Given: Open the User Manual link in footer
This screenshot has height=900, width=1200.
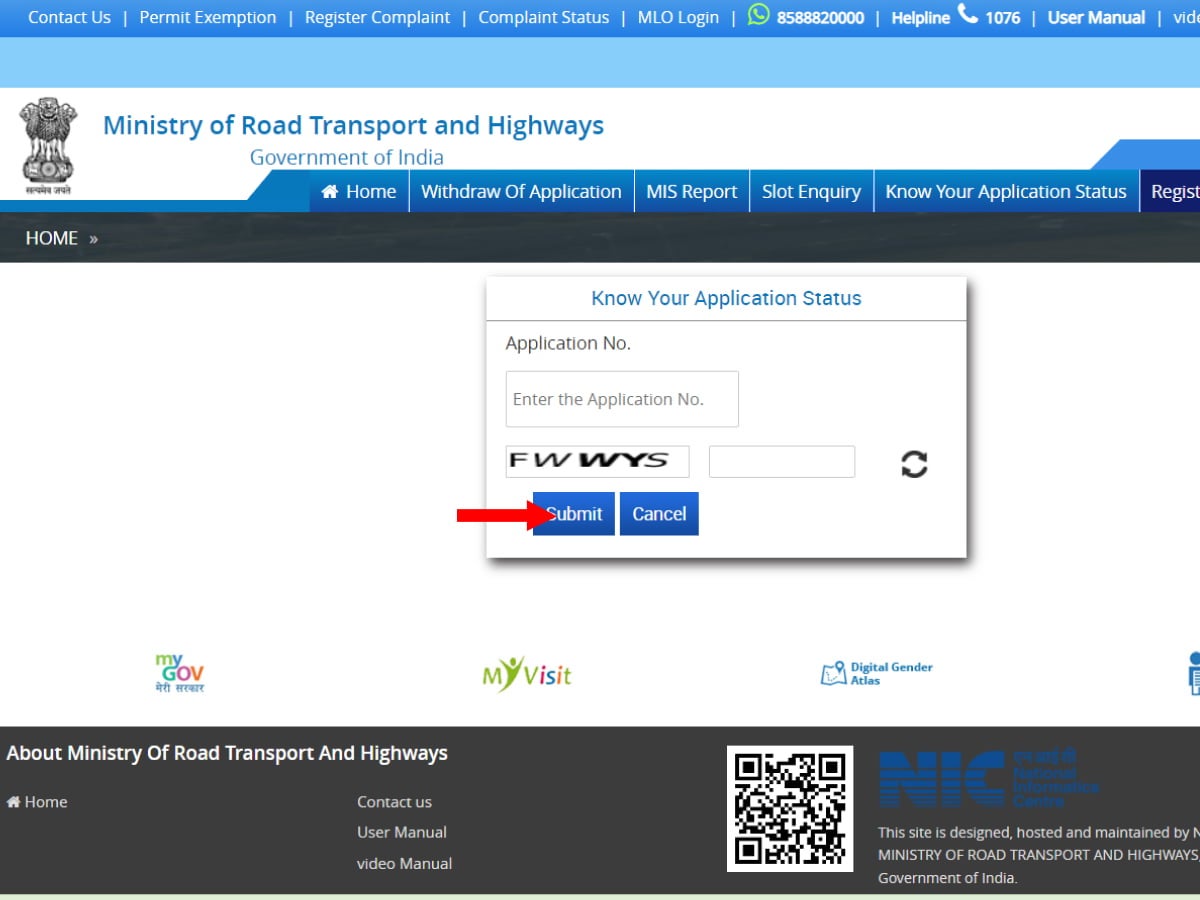Looking at the screenshot, I should pos(401,832).
